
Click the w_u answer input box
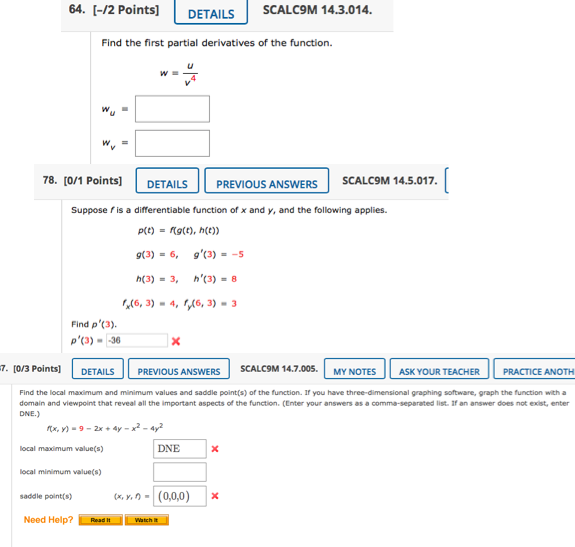172,109
